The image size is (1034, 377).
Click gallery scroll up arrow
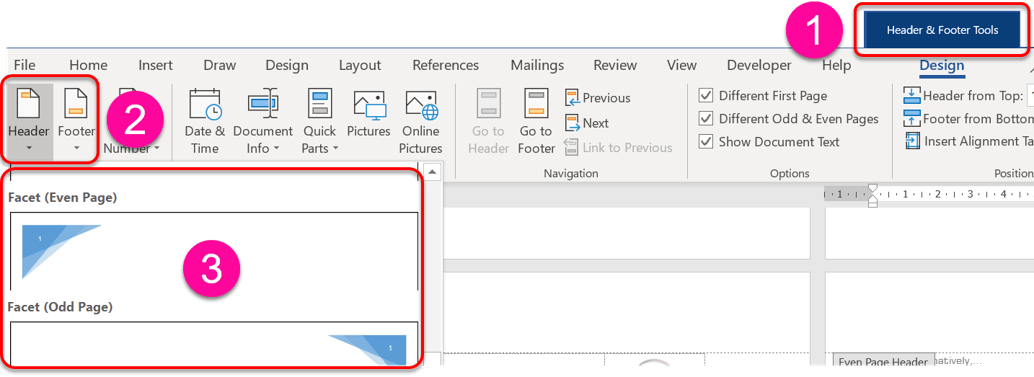click(433, 172)
